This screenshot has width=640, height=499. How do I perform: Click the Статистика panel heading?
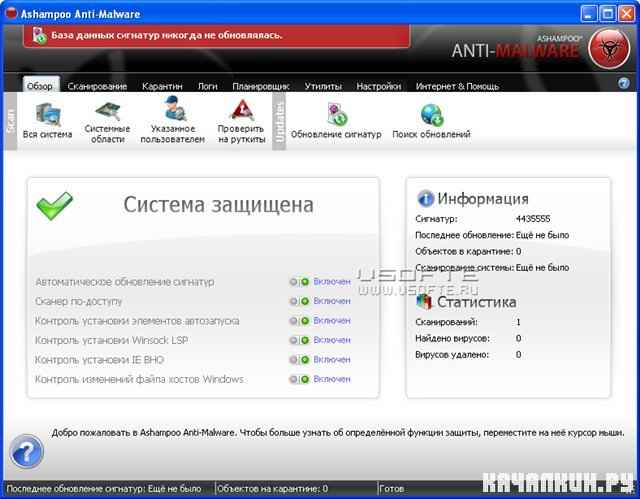click(476, 302)
